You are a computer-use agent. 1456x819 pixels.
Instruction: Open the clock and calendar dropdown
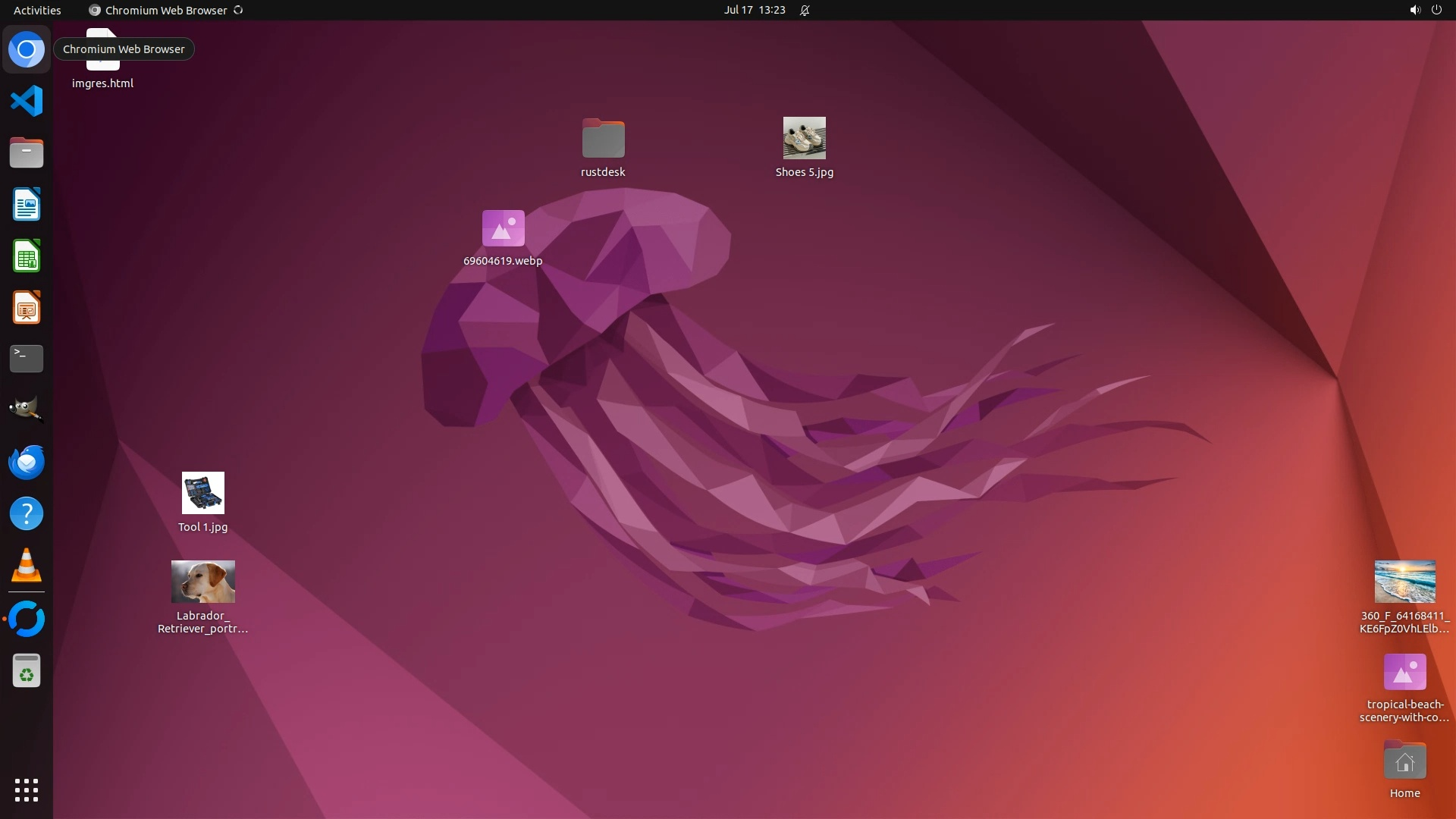(x=754, y=10)
